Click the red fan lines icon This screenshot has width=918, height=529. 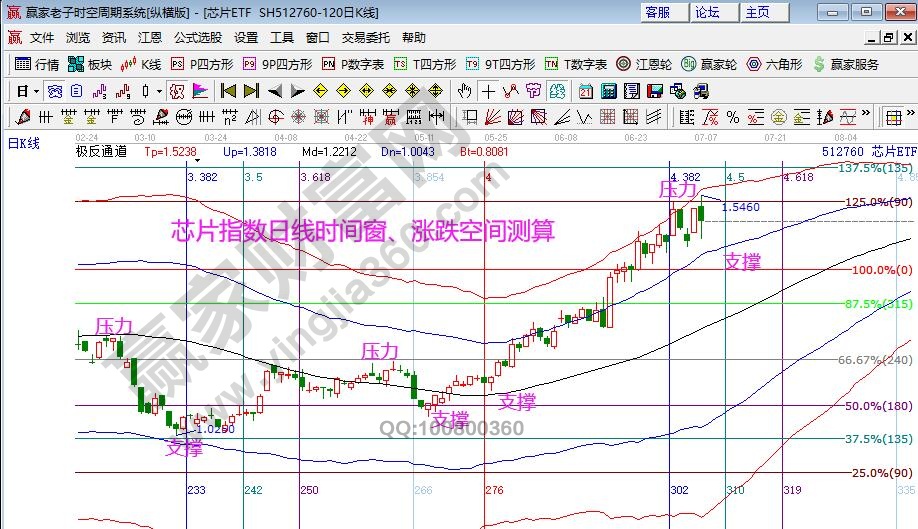tap(492, 117)
